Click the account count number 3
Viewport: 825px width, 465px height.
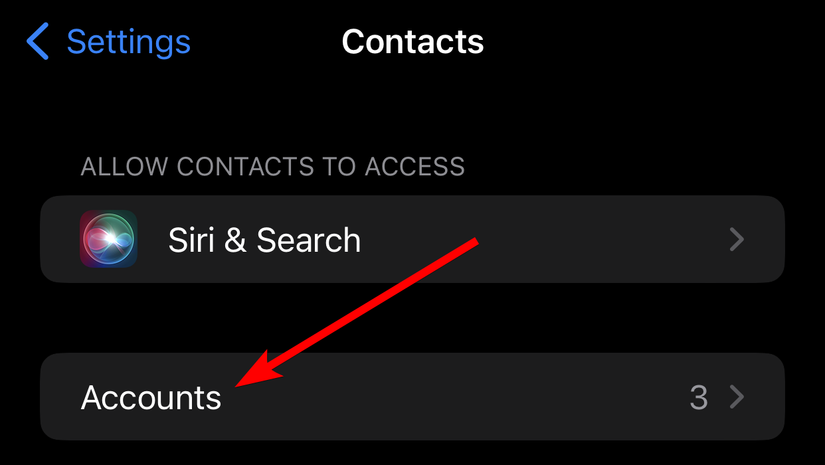pos(699,397)
